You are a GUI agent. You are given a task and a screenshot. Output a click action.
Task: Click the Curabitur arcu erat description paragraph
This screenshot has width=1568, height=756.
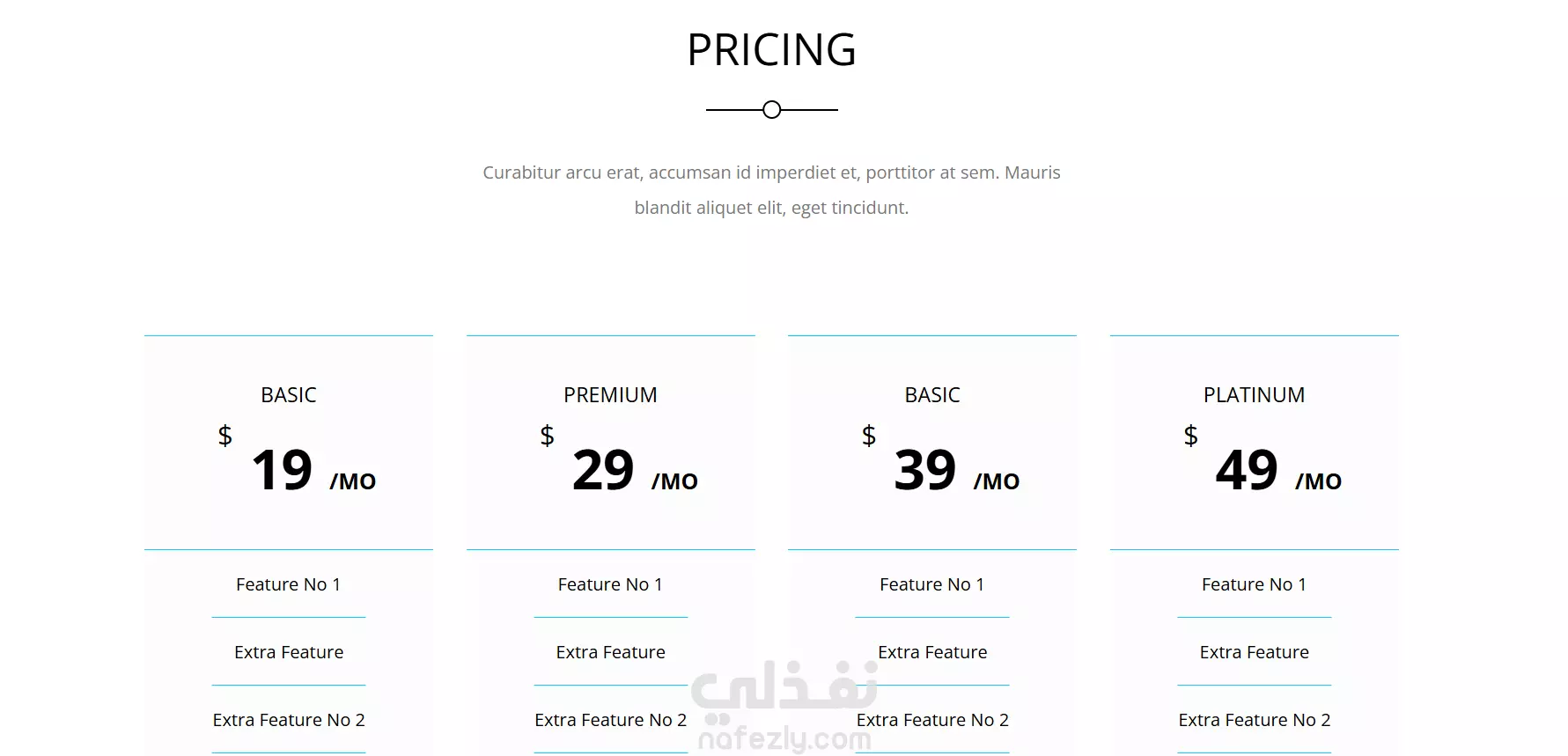(771, 190)
